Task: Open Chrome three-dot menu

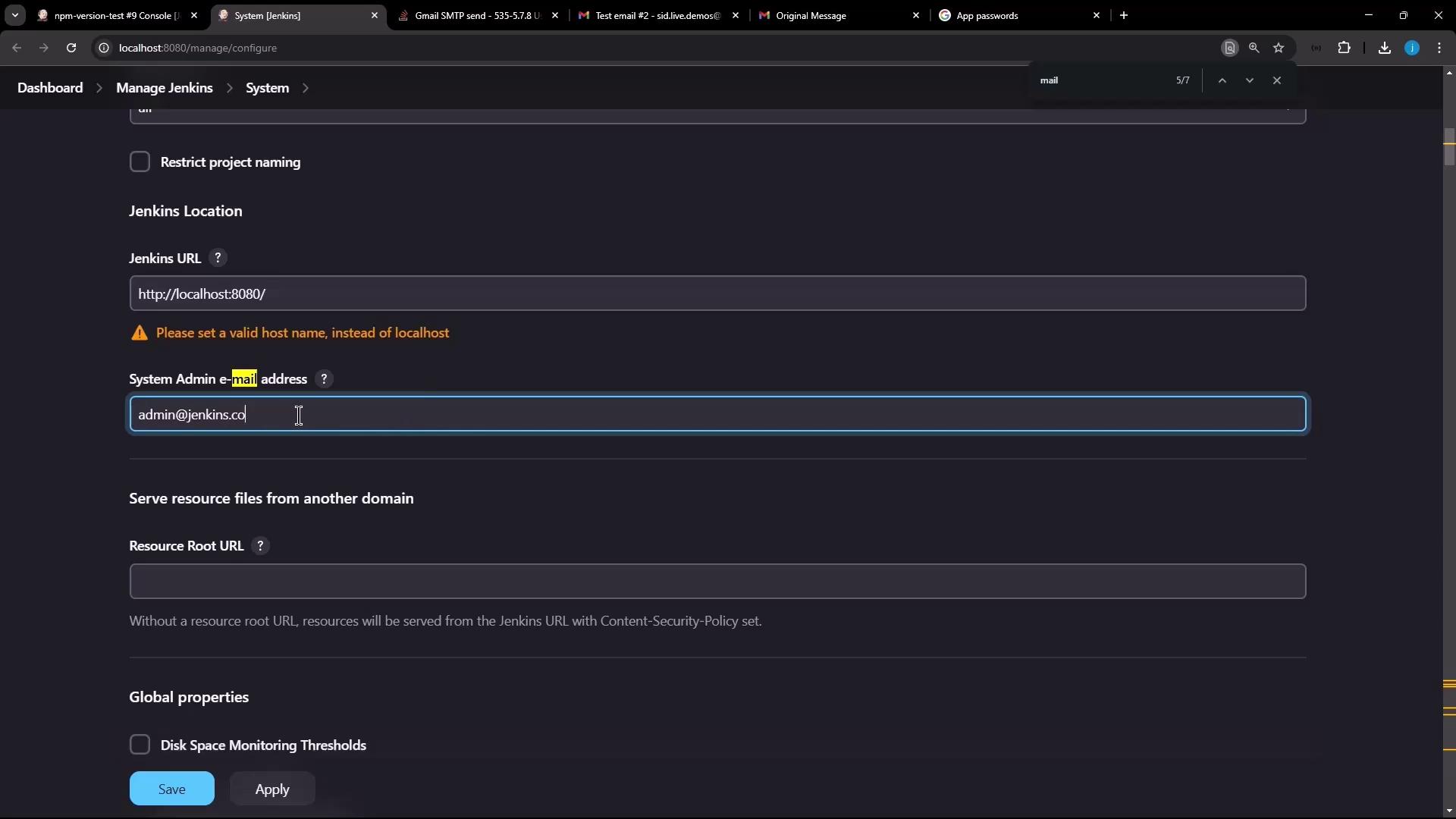Action: (x=1439, y=48)
